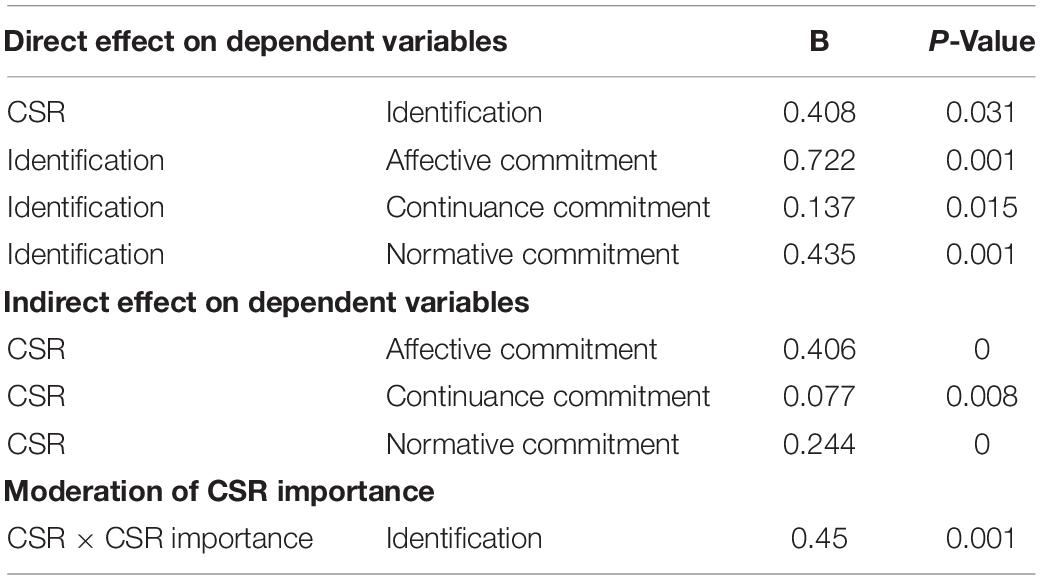
Task: Click 'Moderation of CSR importance' heading
Action: pos(219,491)
